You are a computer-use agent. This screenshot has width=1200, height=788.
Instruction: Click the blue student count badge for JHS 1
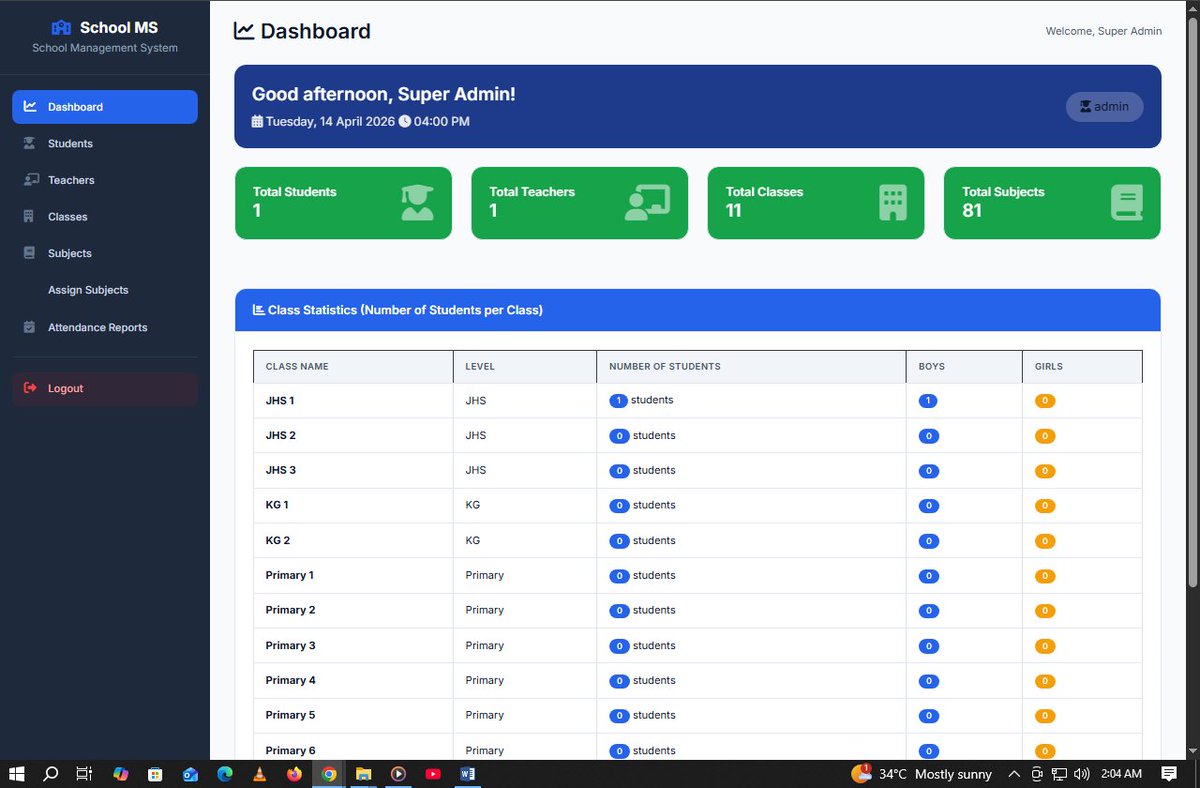pyautogui.click(x=618, y=401)
